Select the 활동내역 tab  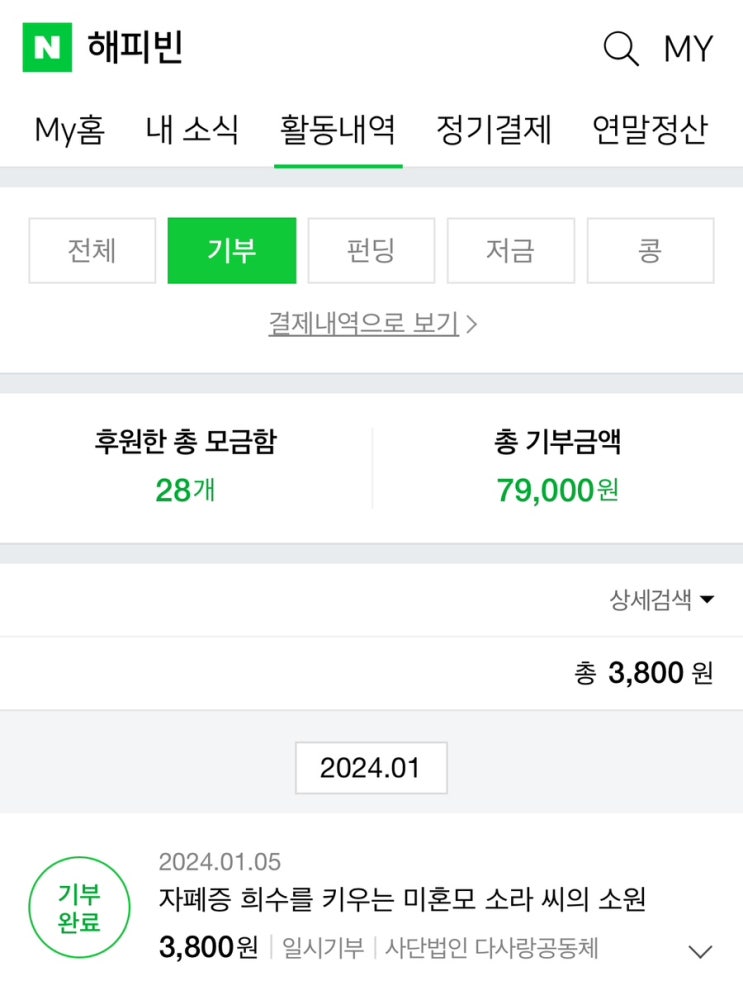point(338,129)
